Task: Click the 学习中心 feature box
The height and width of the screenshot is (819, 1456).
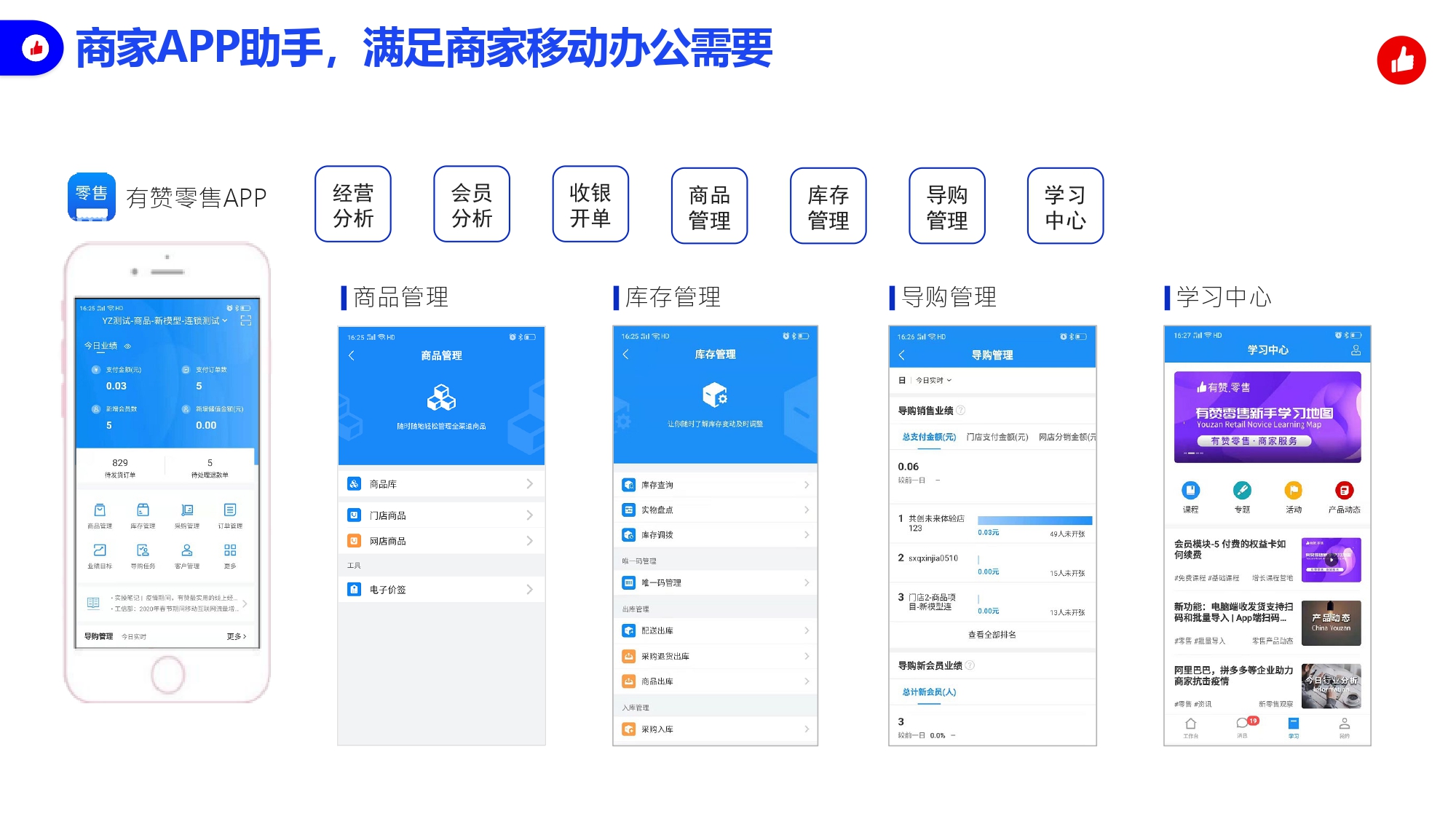Action: (1066, 206)
